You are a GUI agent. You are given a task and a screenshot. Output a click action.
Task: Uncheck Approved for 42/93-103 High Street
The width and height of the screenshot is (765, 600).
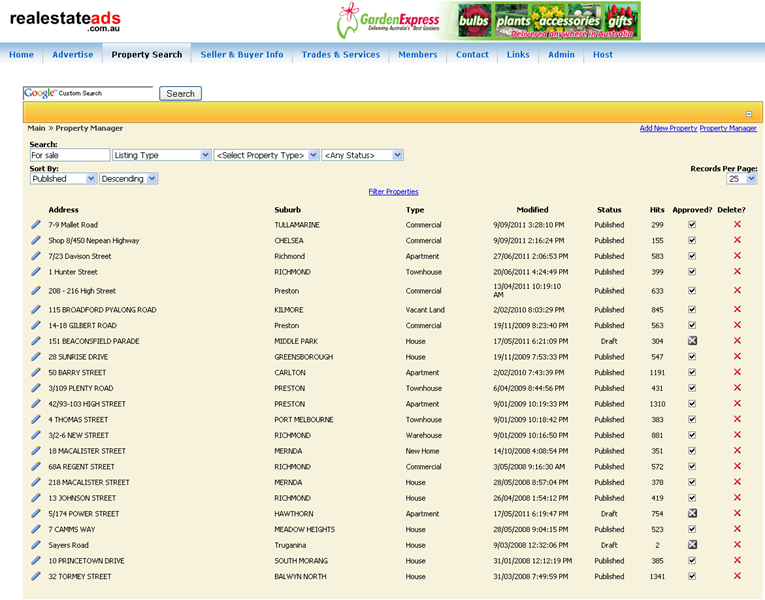tap(692, 403)
